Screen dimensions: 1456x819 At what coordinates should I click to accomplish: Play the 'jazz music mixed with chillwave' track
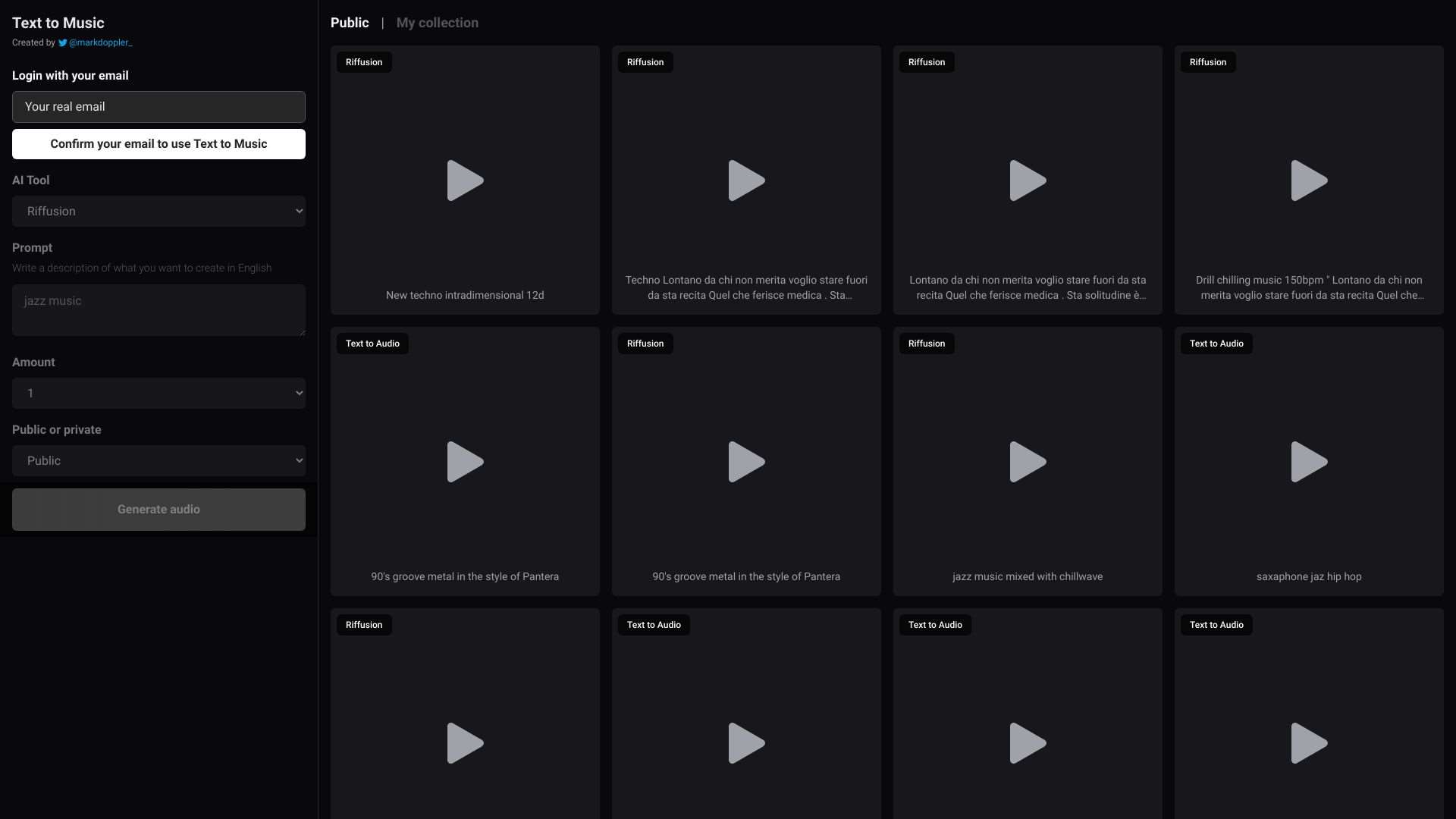click(1027, 462)
